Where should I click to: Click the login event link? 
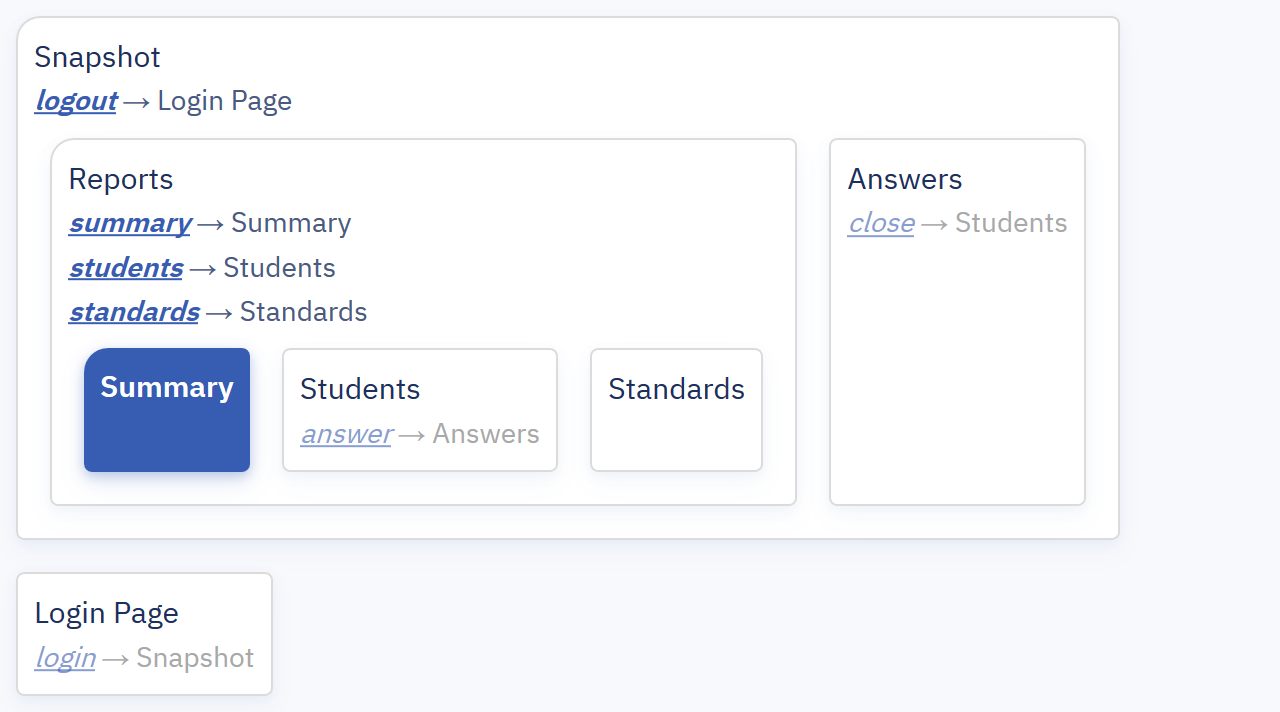pyautogui.click(x=65, y=658)
